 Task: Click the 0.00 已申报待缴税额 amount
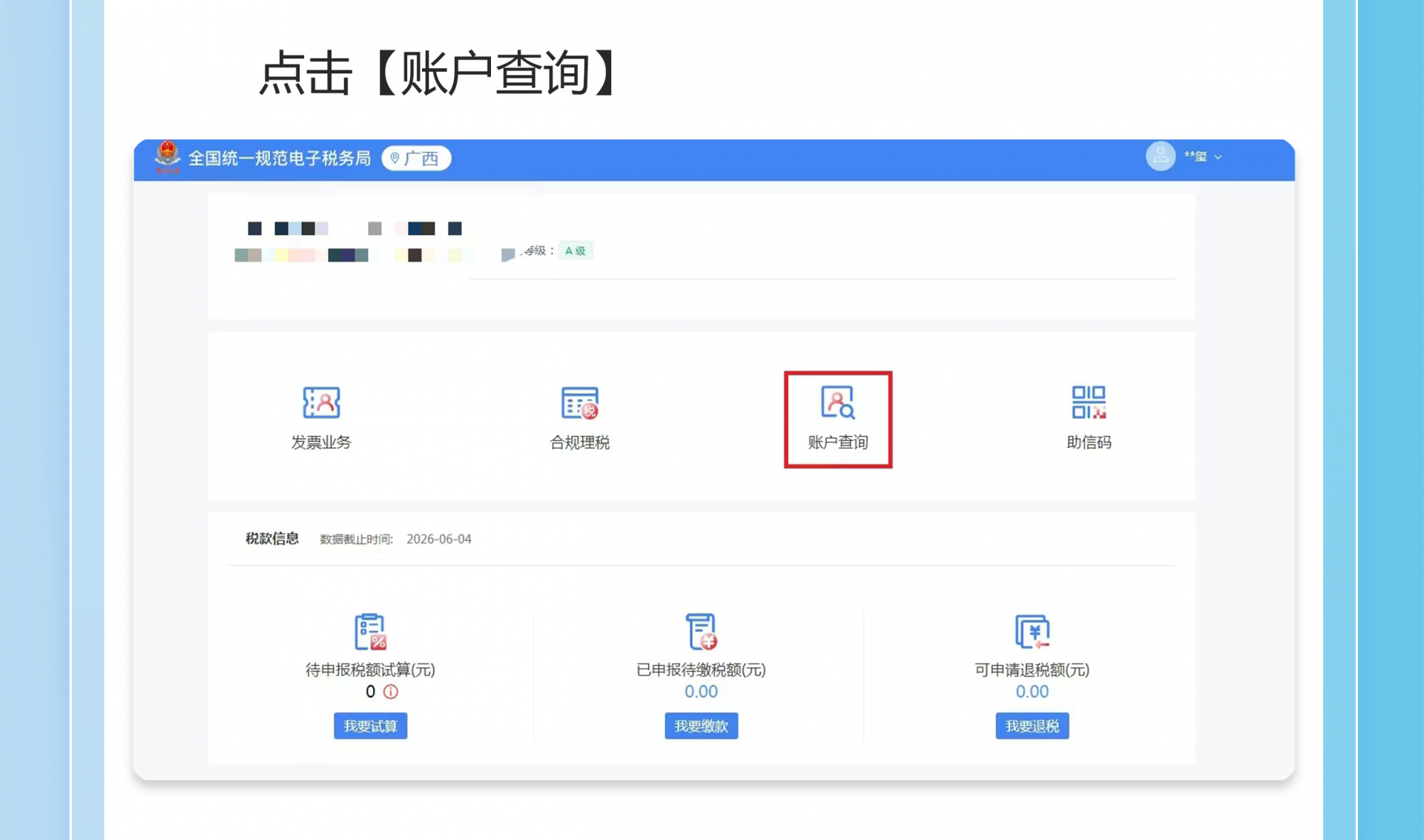[x=701, y=692]
